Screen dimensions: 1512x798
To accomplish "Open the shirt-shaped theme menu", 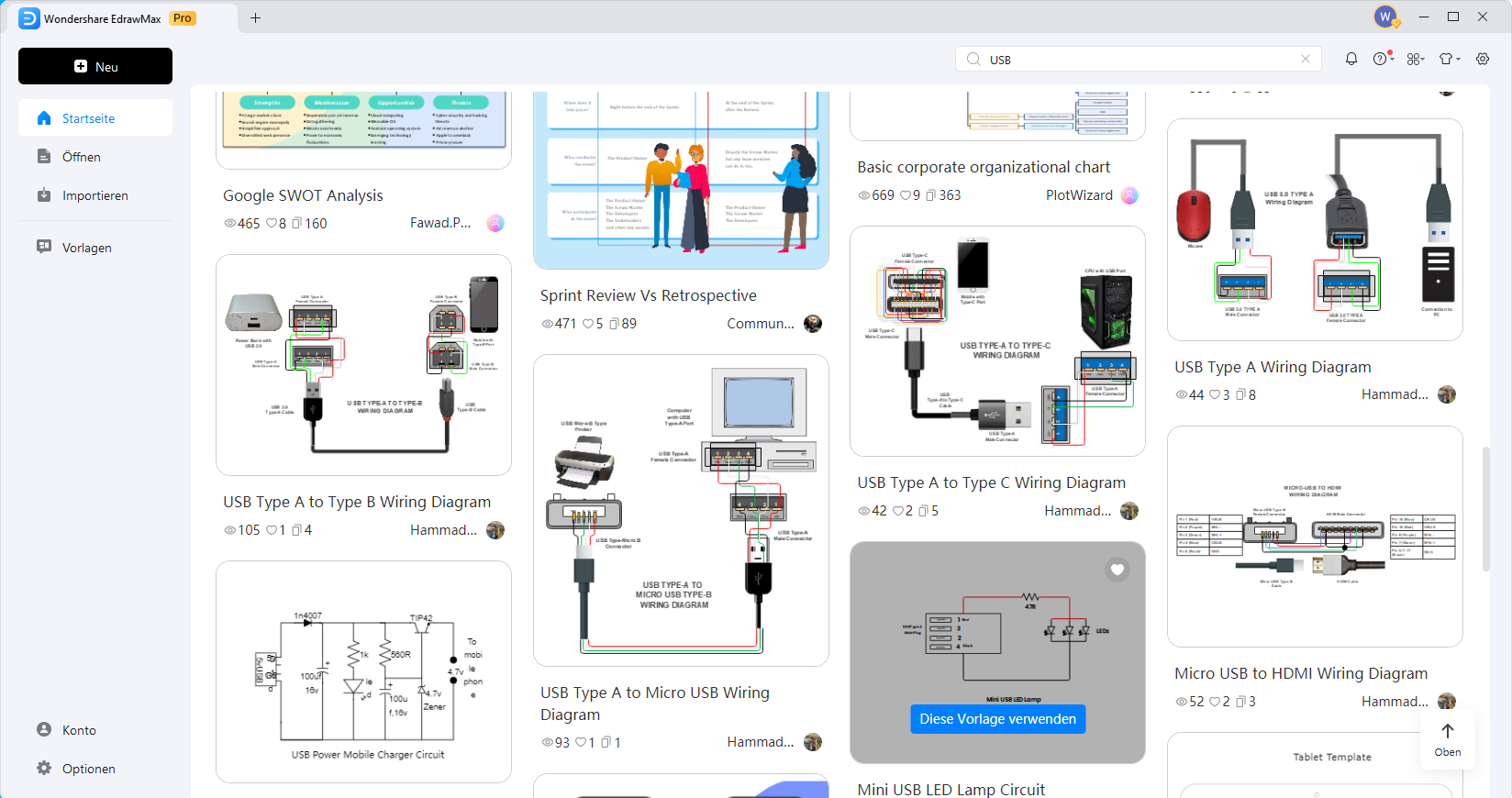I will tap(1449, 59).
